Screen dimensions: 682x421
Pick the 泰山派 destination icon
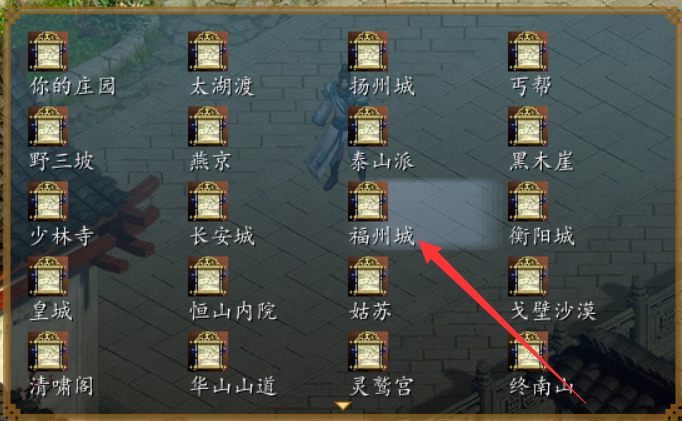[368, 126]
